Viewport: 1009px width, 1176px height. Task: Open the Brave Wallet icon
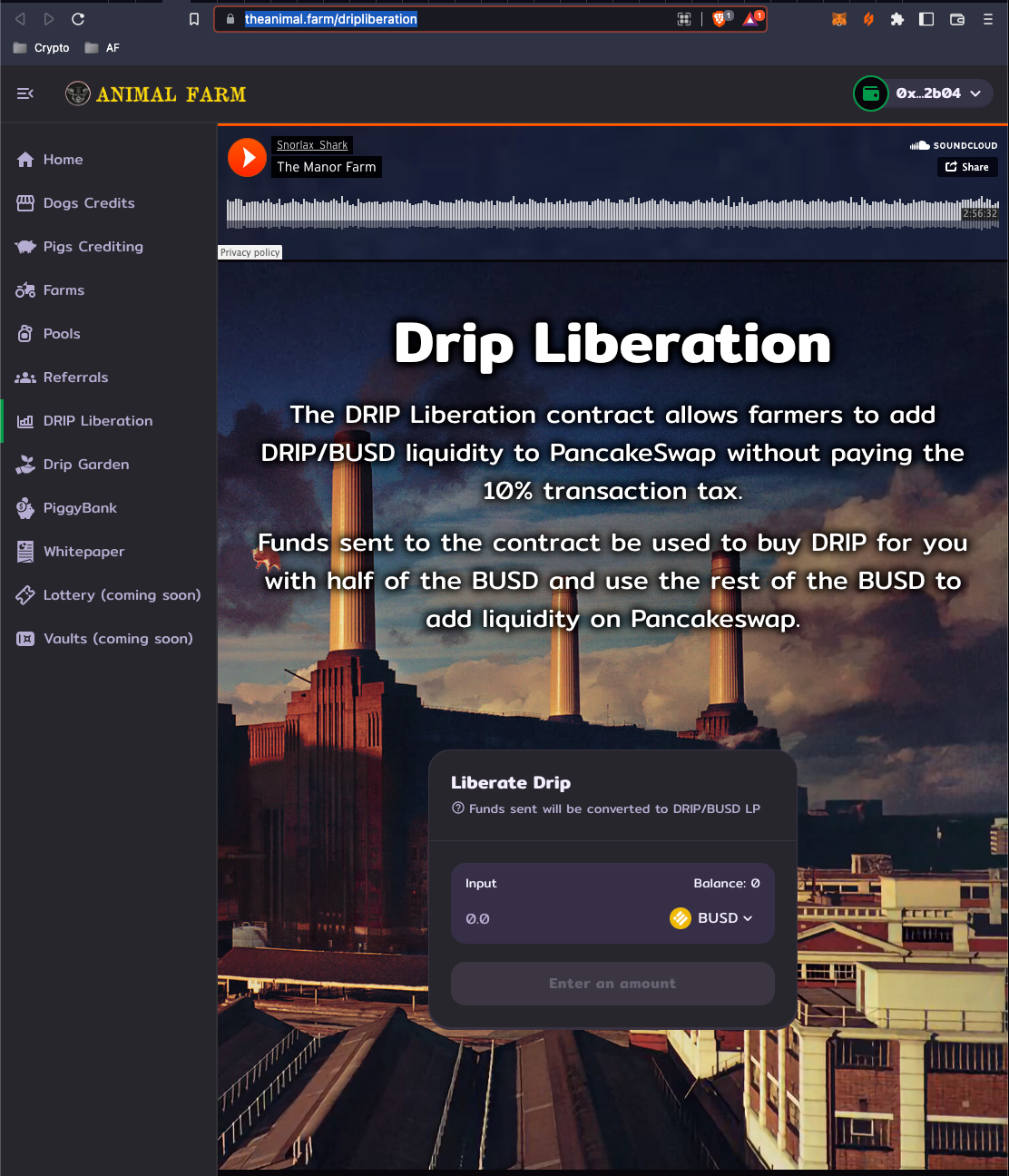[x=956, y=19]
